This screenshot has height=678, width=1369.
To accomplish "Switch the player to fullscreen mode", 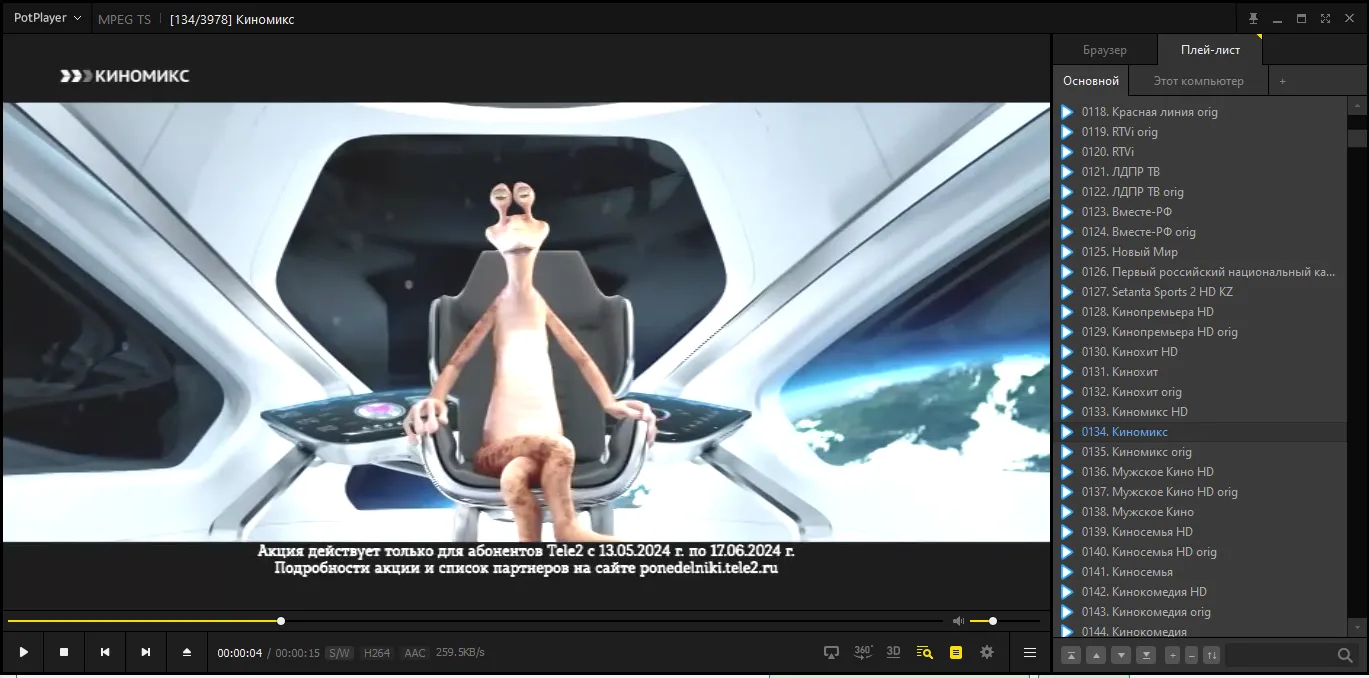I will (1325, 18).
